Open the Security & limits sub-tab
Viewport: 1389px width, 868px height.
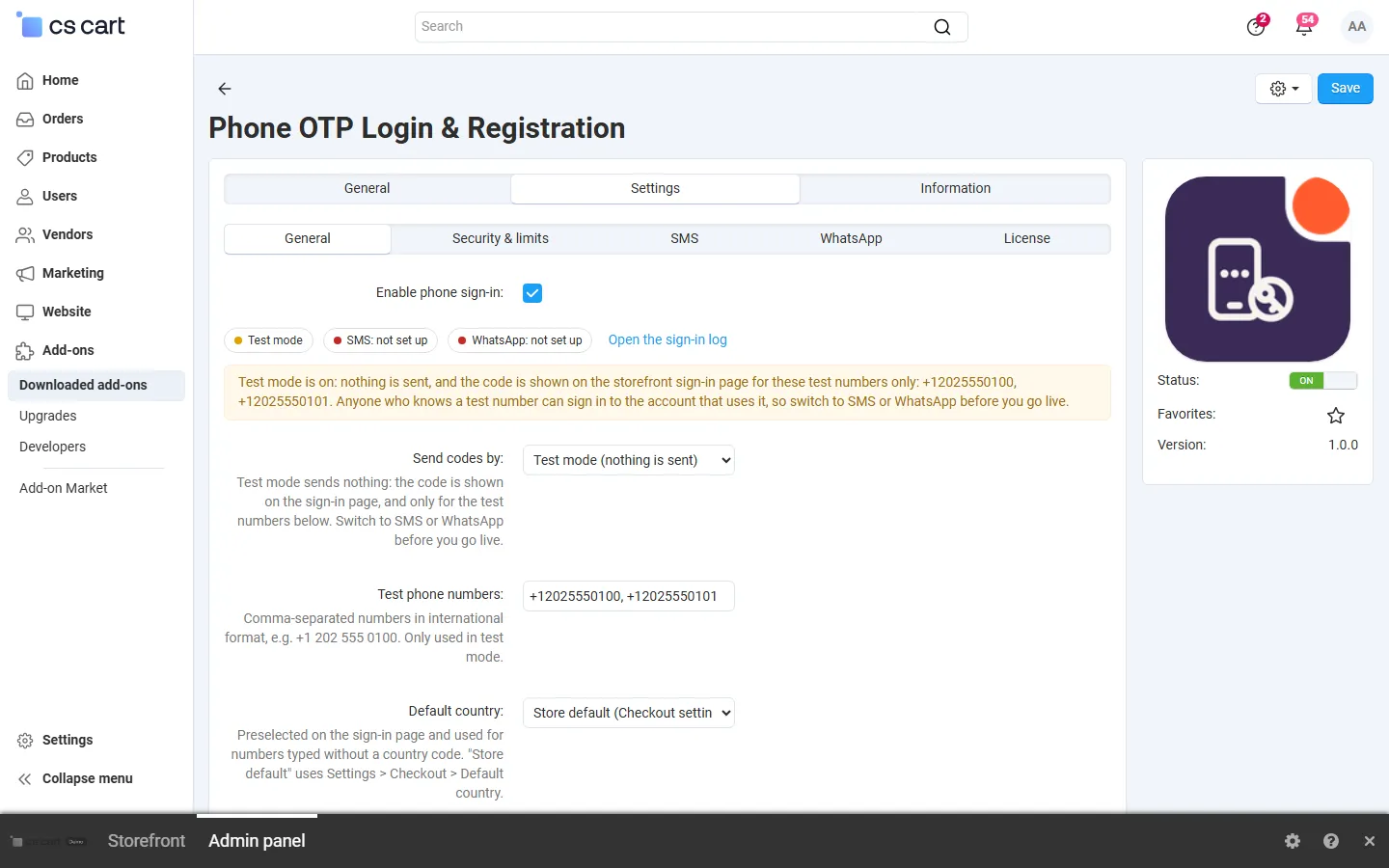tap(501, 239)
